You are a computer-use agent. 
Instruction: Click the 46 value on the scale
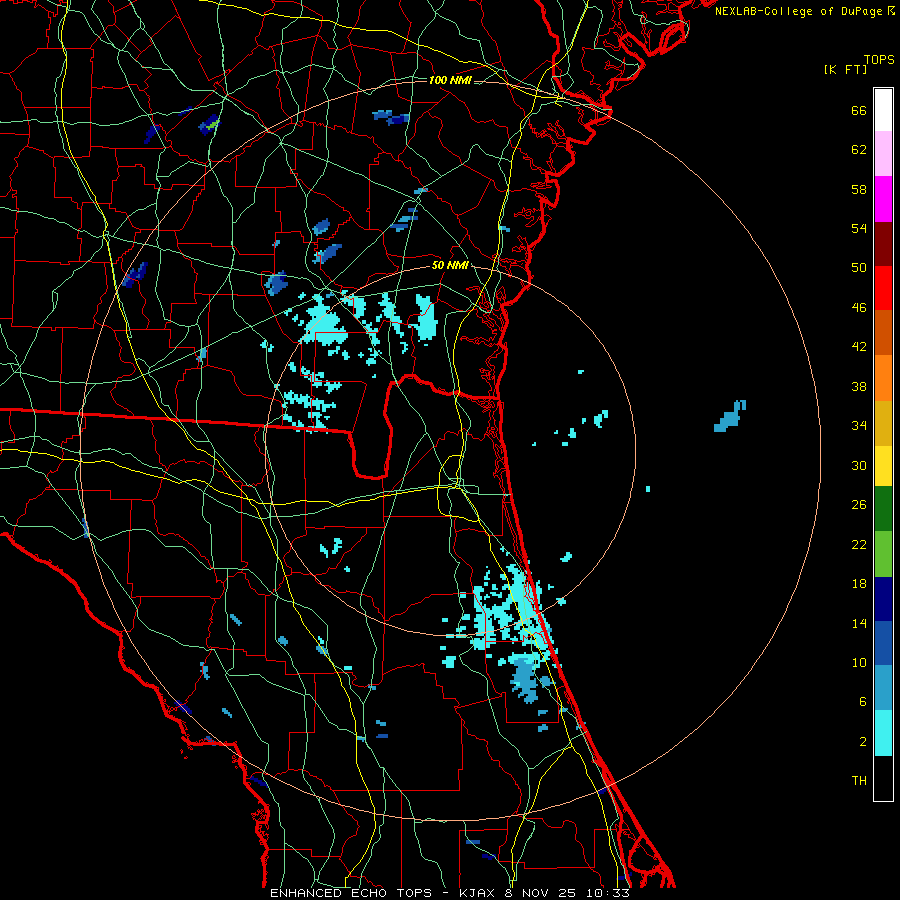point(859,308)
